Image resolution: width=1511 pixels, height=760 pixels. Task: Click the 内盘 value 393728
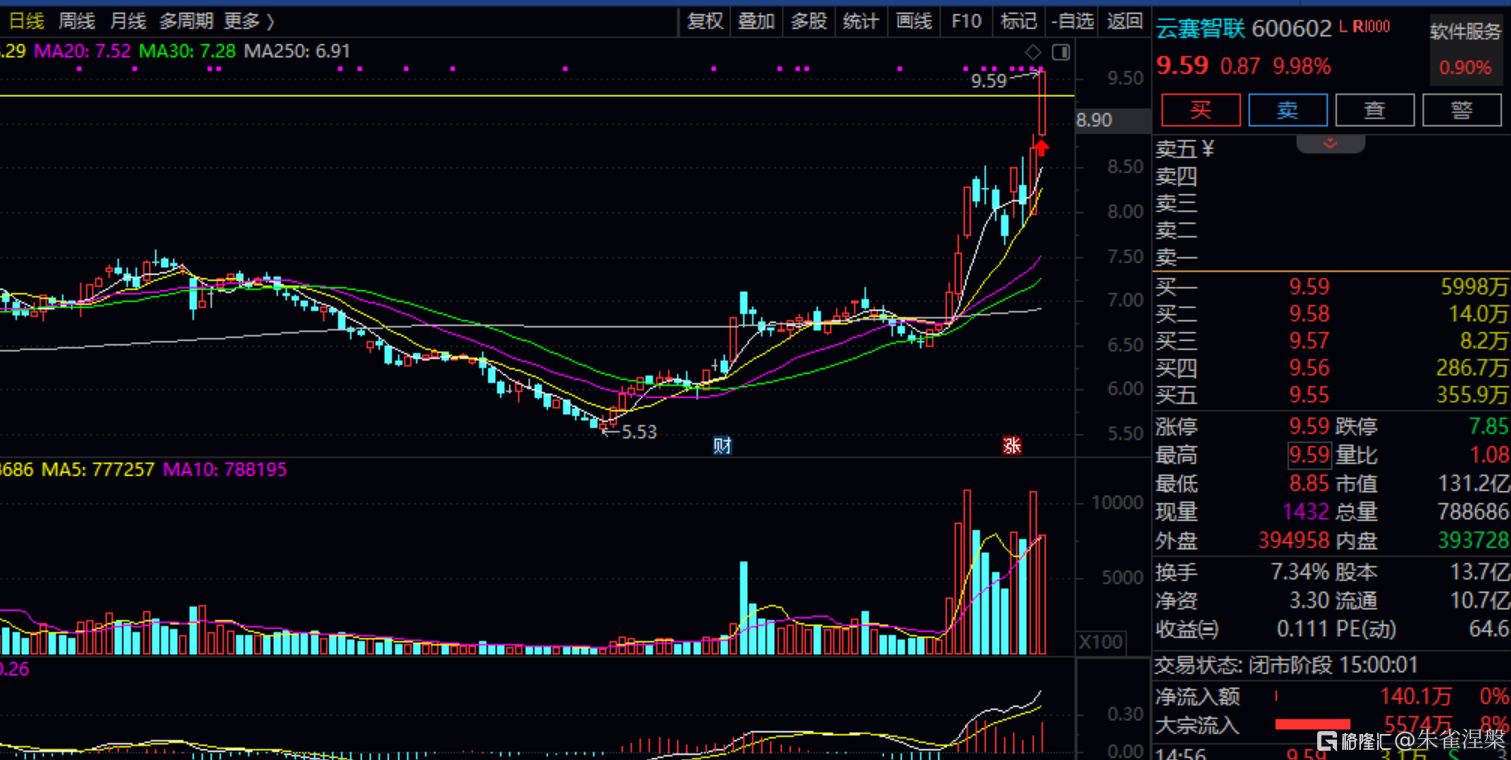(1473, 541)
